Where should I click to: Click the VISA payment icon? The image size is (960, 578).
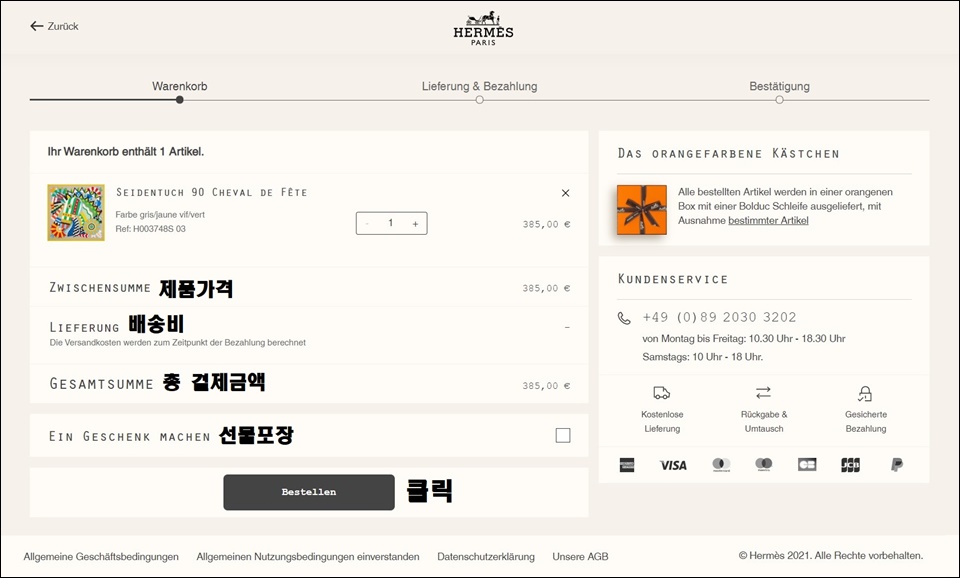pyautogui.click(x=673, y=465)
